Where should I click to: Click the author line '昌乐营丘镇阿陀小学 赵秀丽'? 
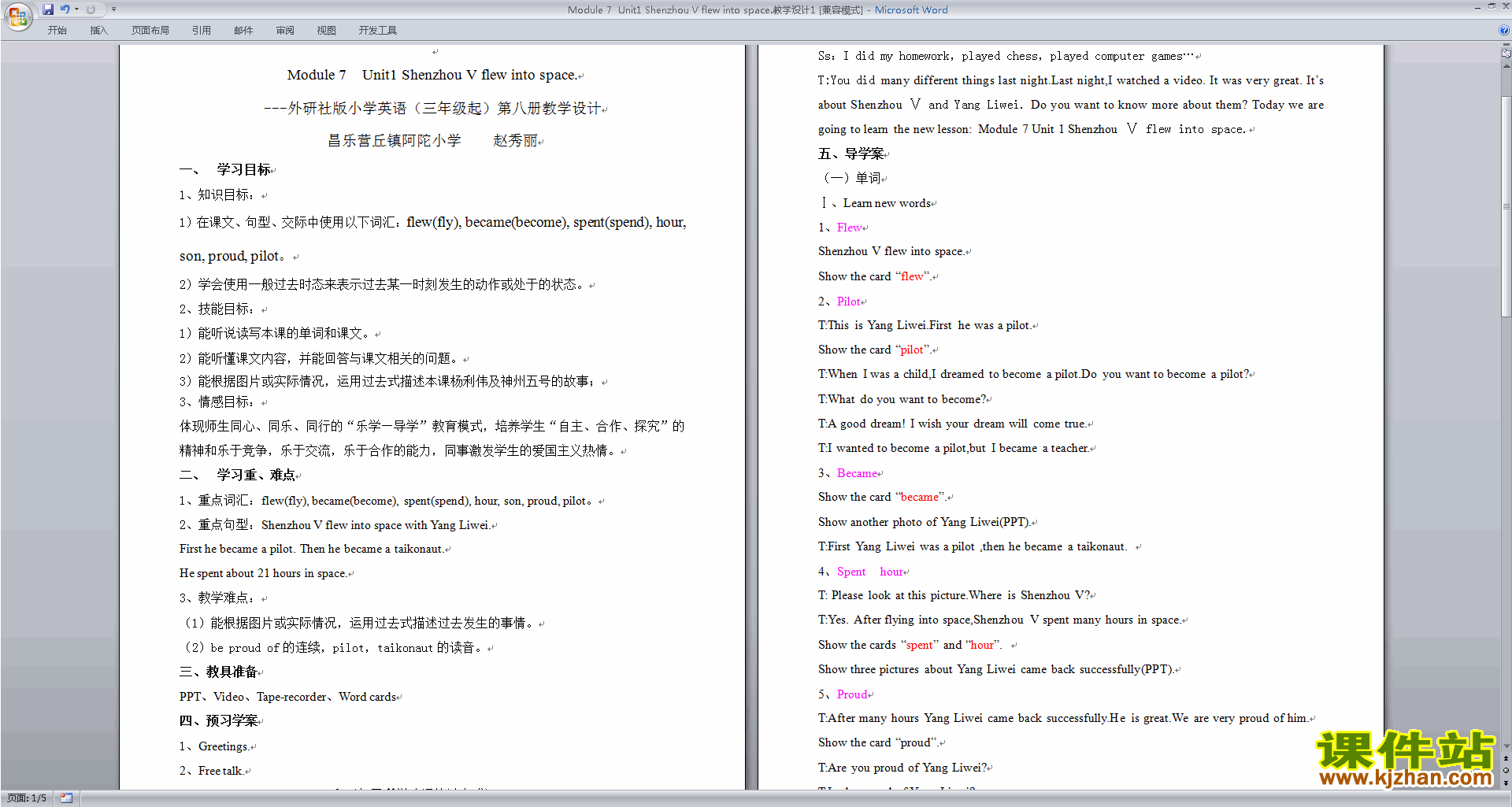pos(432,140)
